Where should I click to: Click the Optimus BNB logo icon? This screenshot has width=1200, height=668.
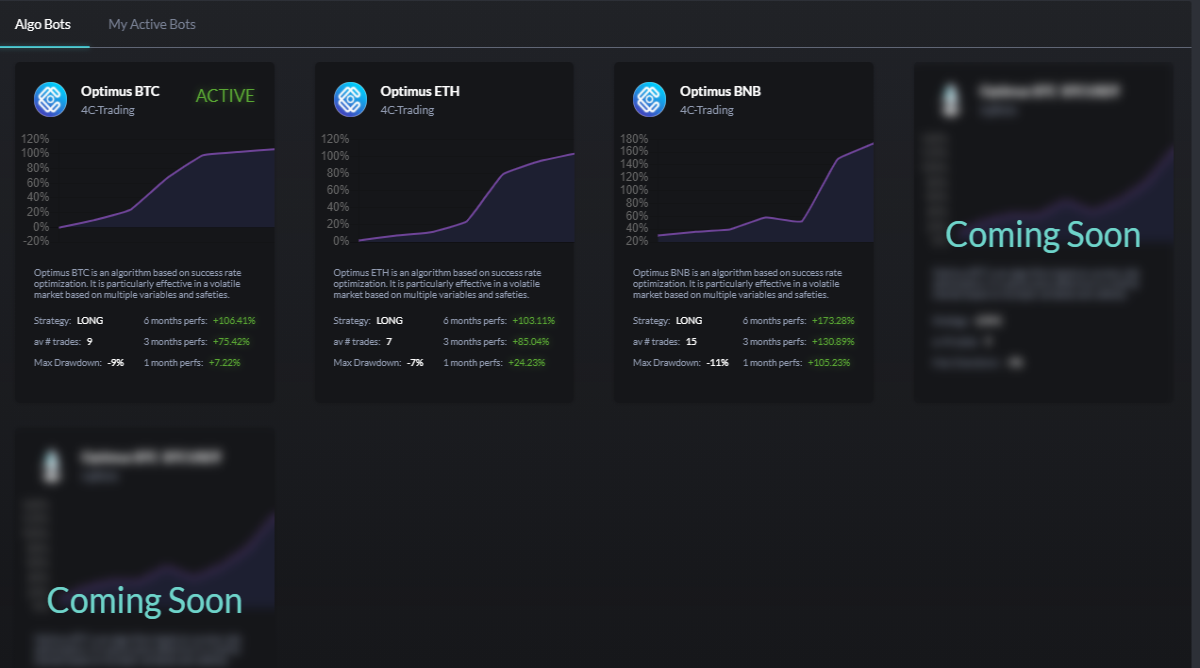[x=649, y=99]
